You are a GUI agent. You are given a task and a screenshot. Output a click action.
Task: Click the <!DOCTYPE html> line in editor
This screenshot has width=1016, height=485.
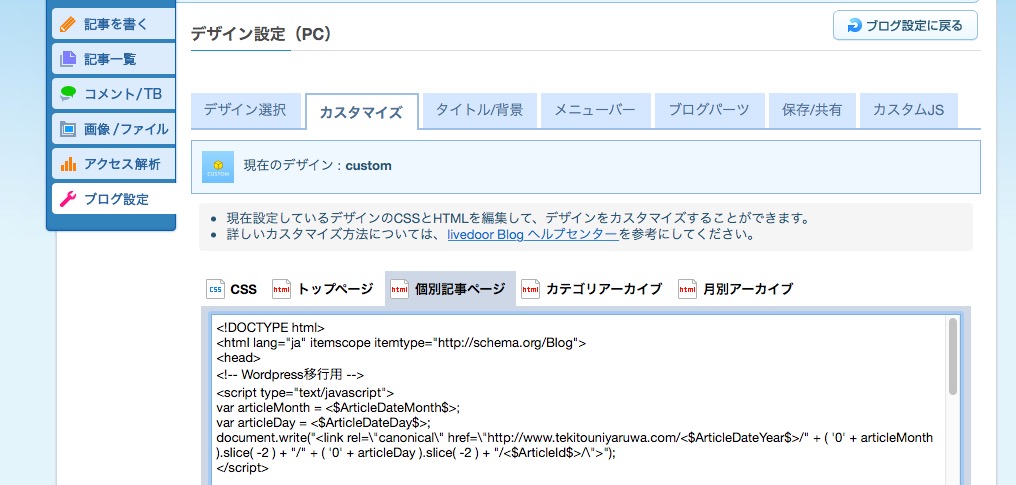[271, 328]
